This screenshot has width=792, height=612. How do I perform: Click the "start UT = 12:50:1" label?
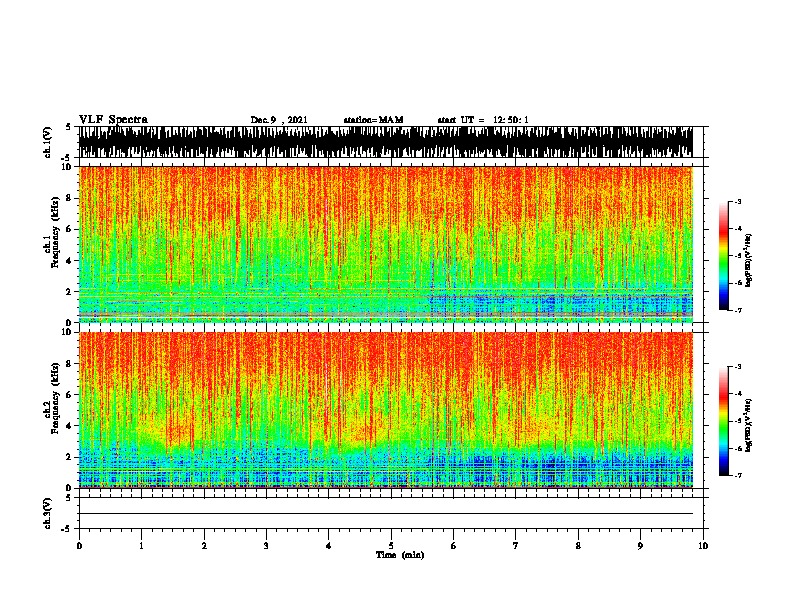pos(483,120)
